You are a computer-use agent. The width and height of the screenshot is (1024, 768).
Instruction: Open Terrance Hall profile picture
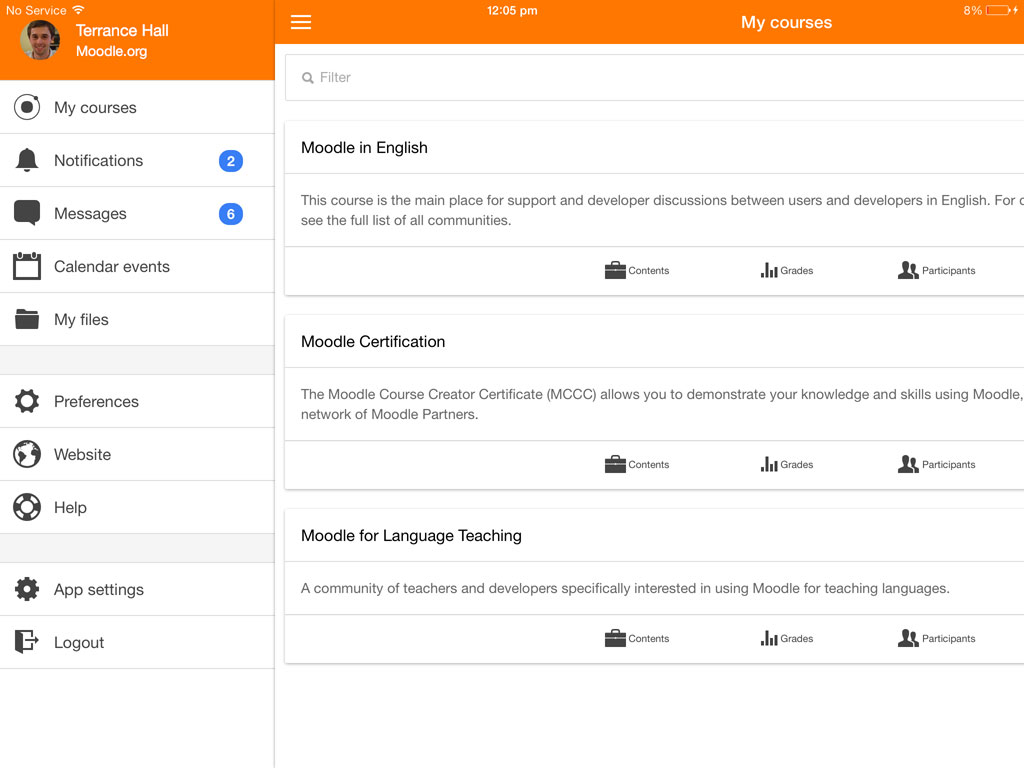(x=40, y=40)
